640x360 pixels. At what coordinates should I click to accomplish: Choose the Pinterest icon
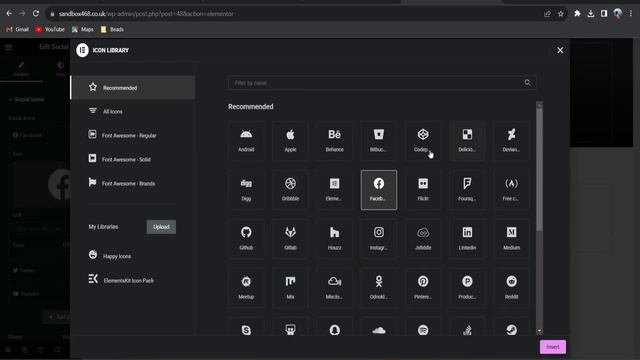coord(423,288)
